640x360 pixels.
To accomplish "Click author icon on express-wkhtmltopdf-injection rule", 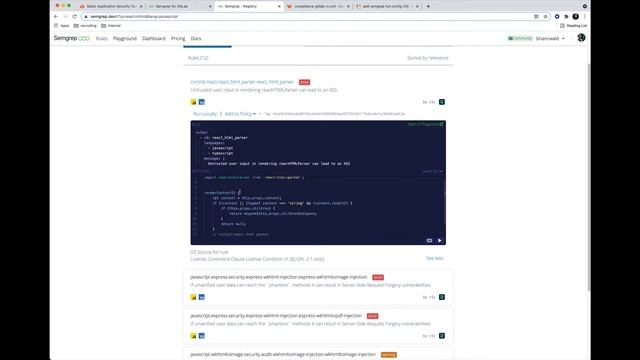I will click(x=442, y=336).
